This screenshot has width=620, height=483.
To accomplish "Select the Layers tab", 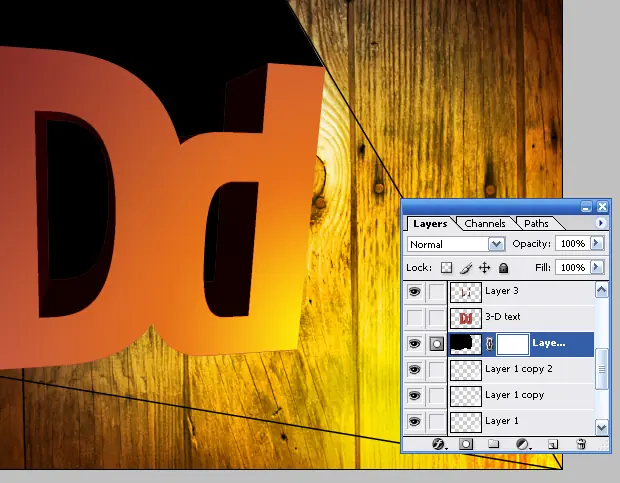I will point(430,224).
